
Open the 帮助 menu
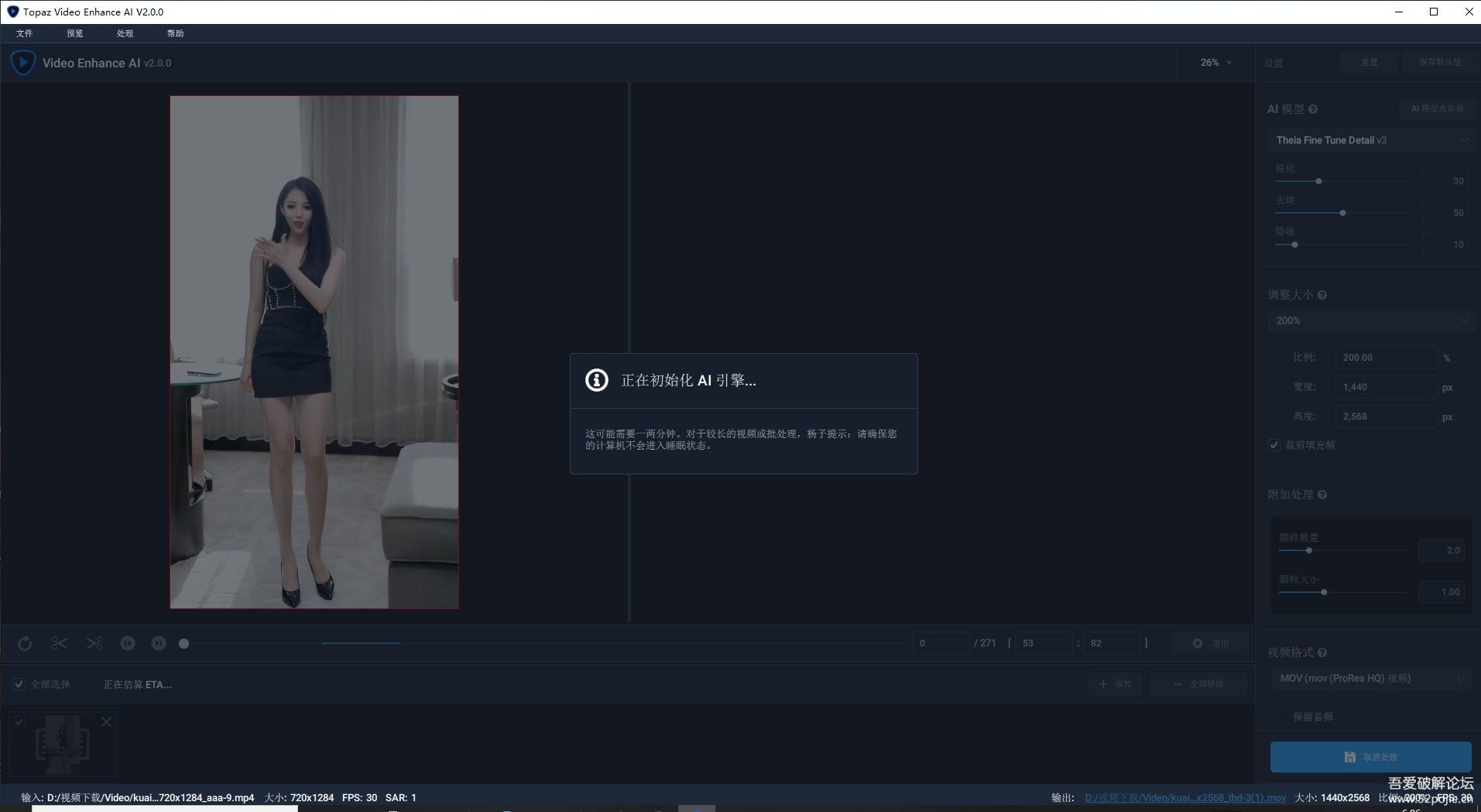(174, 33)
